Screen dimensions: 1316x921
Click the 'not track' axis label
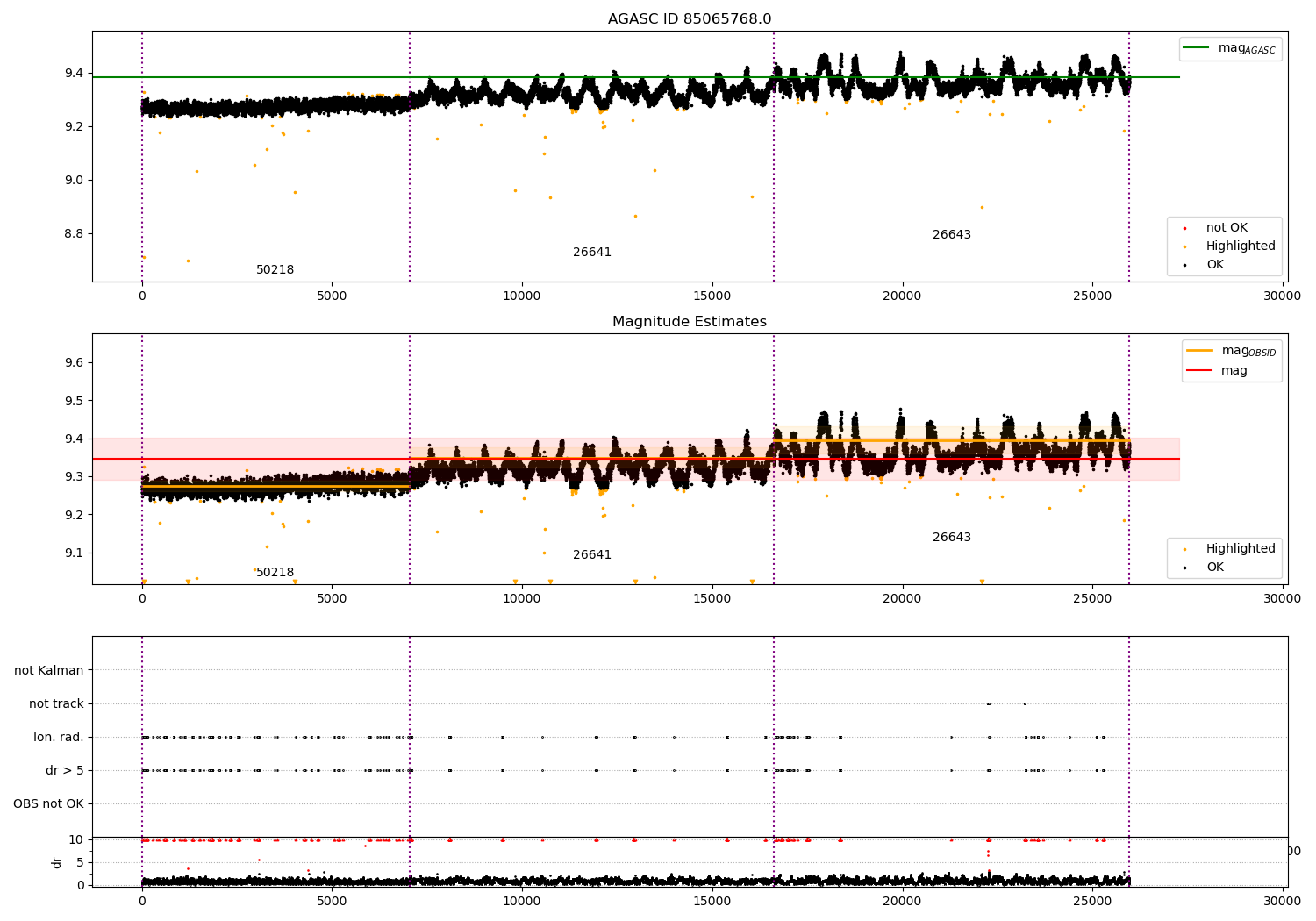pyautogui.click(x=56, y=704)
